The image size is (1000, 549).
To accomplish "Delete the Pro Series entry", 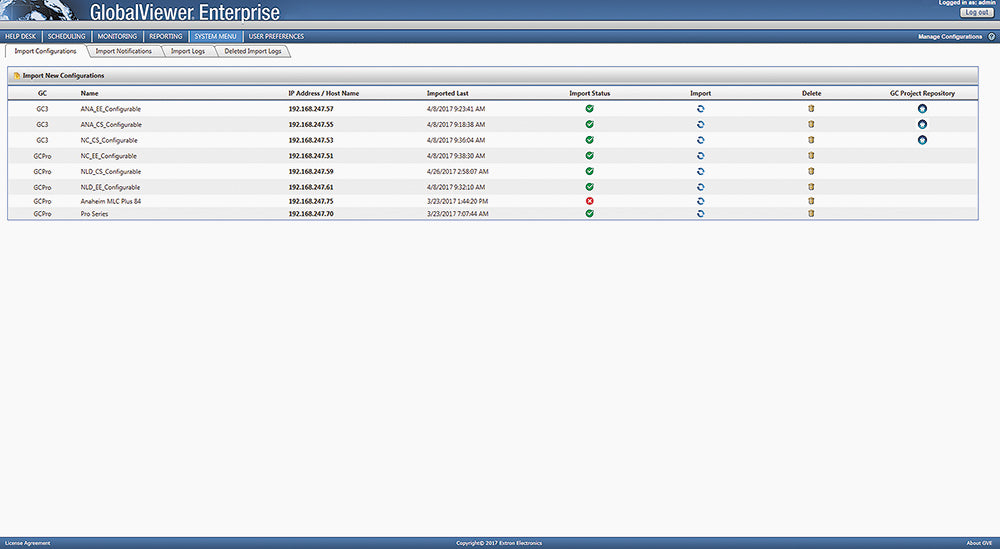I will click(811, 213).
